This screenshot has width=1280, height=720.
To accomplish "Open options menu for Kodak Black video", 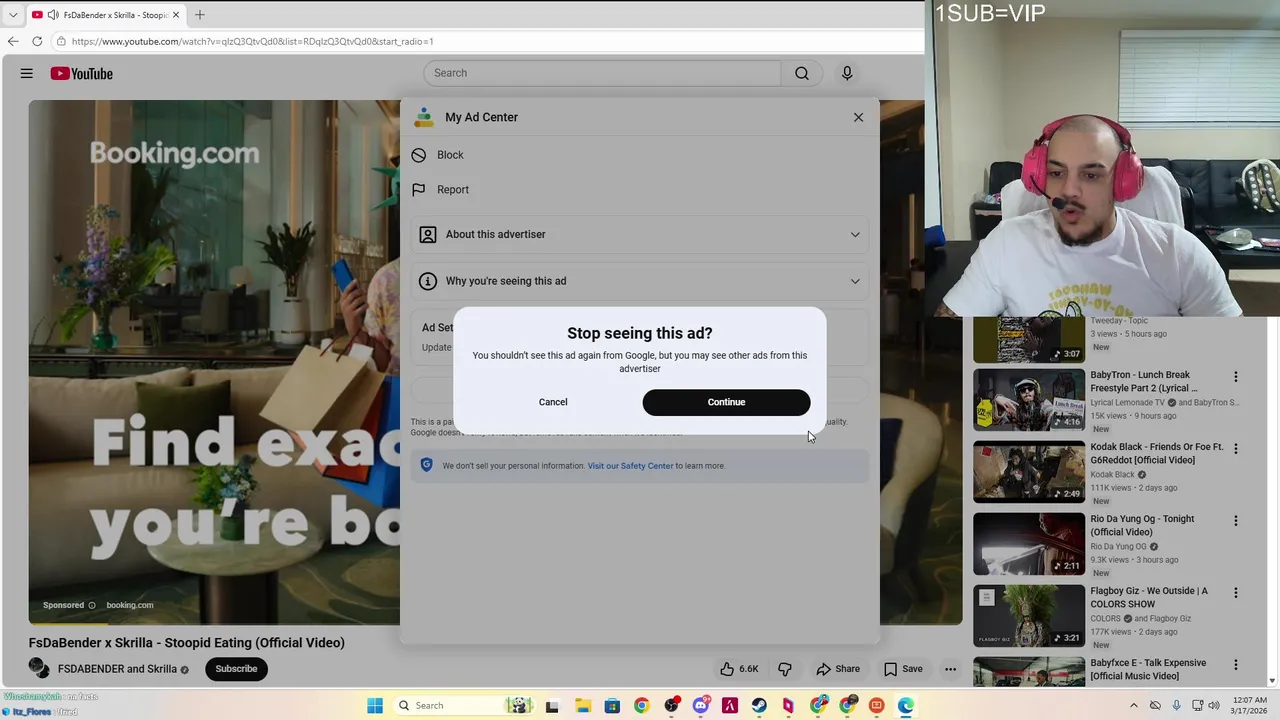I will tap(1235, 449).
